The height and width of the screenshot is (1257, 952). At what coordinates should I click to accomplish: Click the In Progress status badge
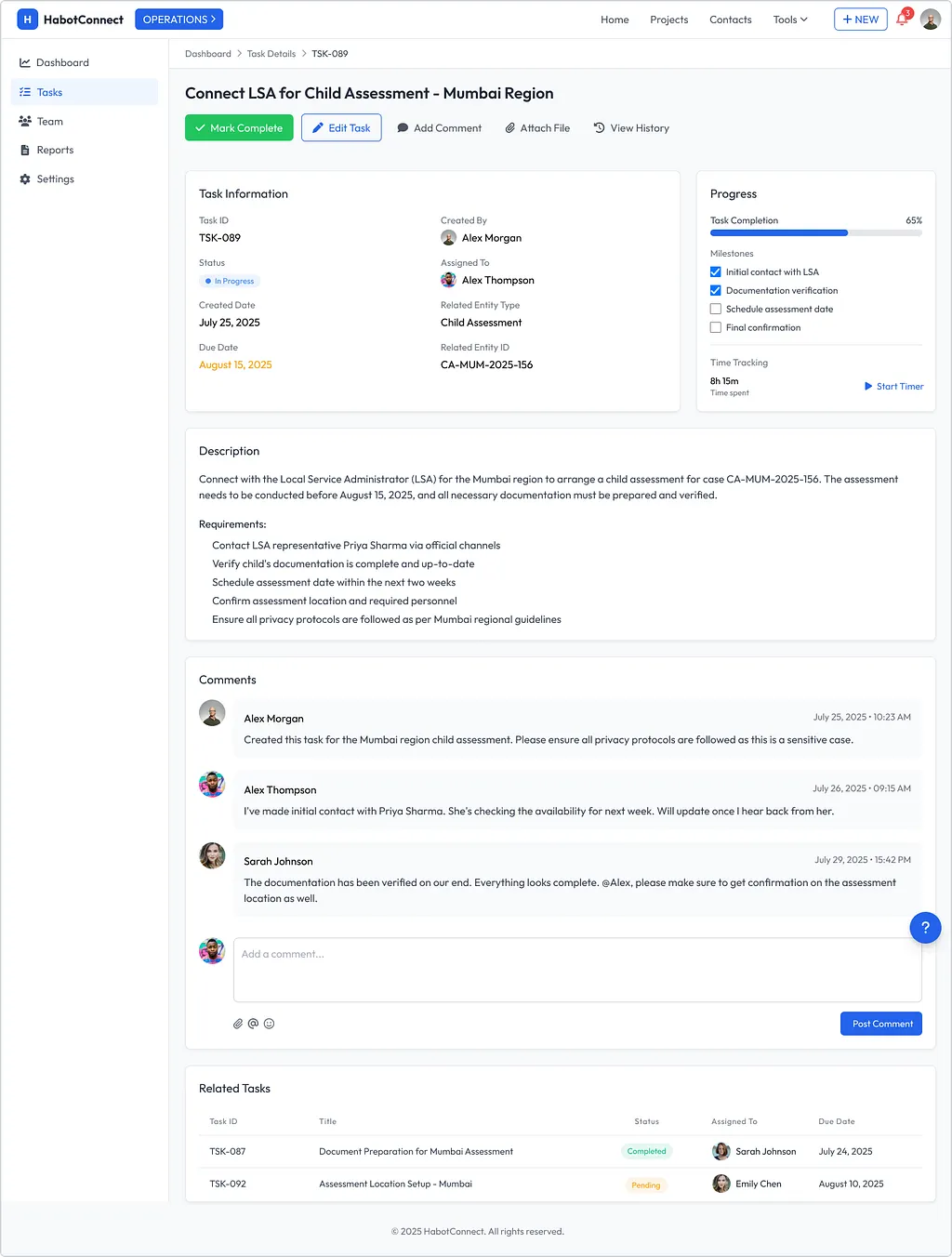(x=230, y=281)
